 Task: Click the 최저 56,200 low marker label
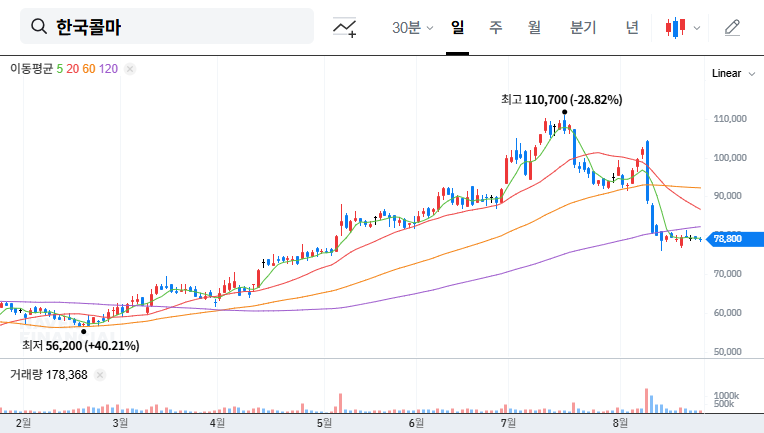coord(80,346)
